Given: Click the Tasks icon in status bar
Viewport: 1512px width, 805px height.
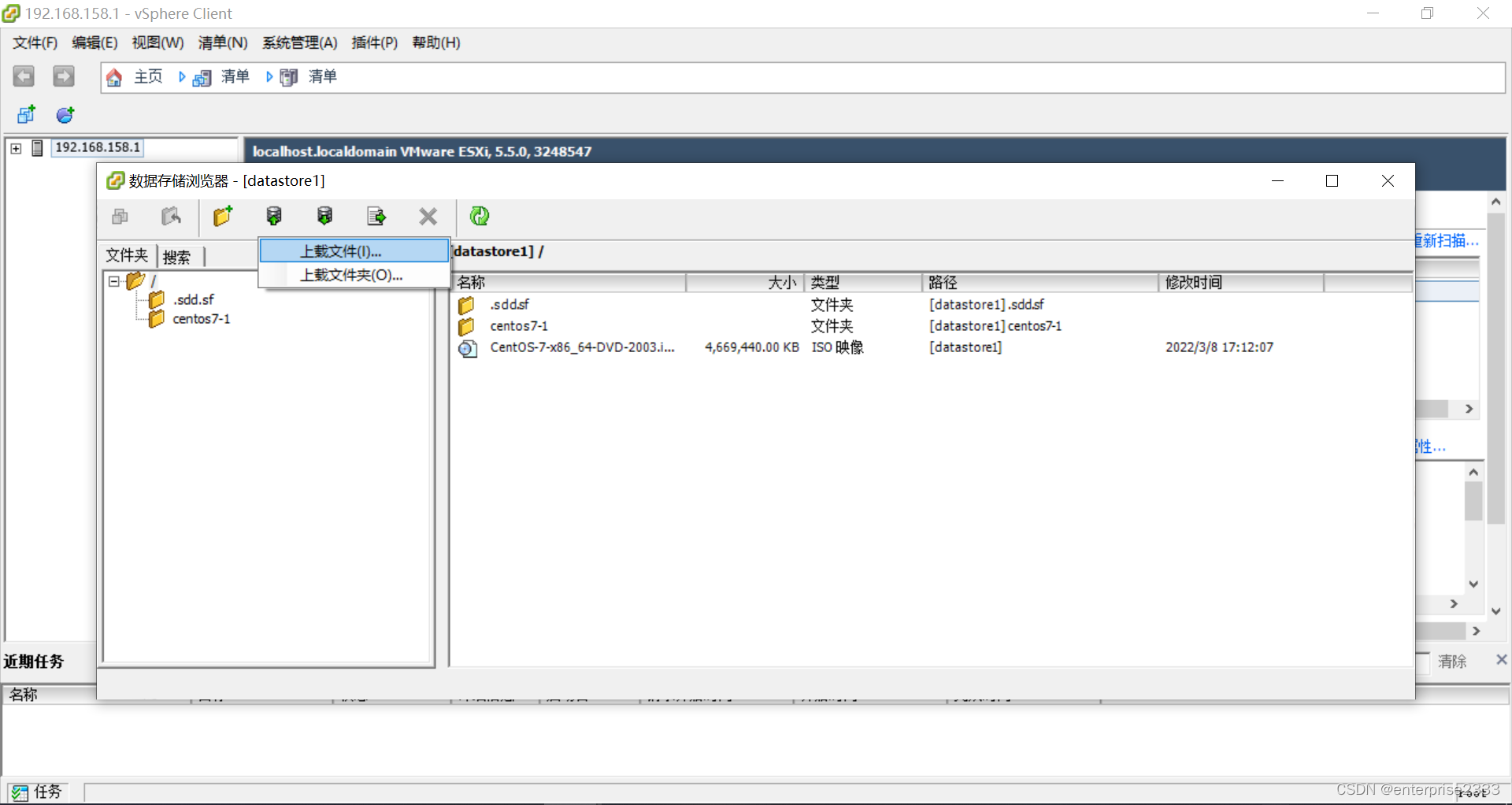Looking at the screenshot, I should (20, 792).
